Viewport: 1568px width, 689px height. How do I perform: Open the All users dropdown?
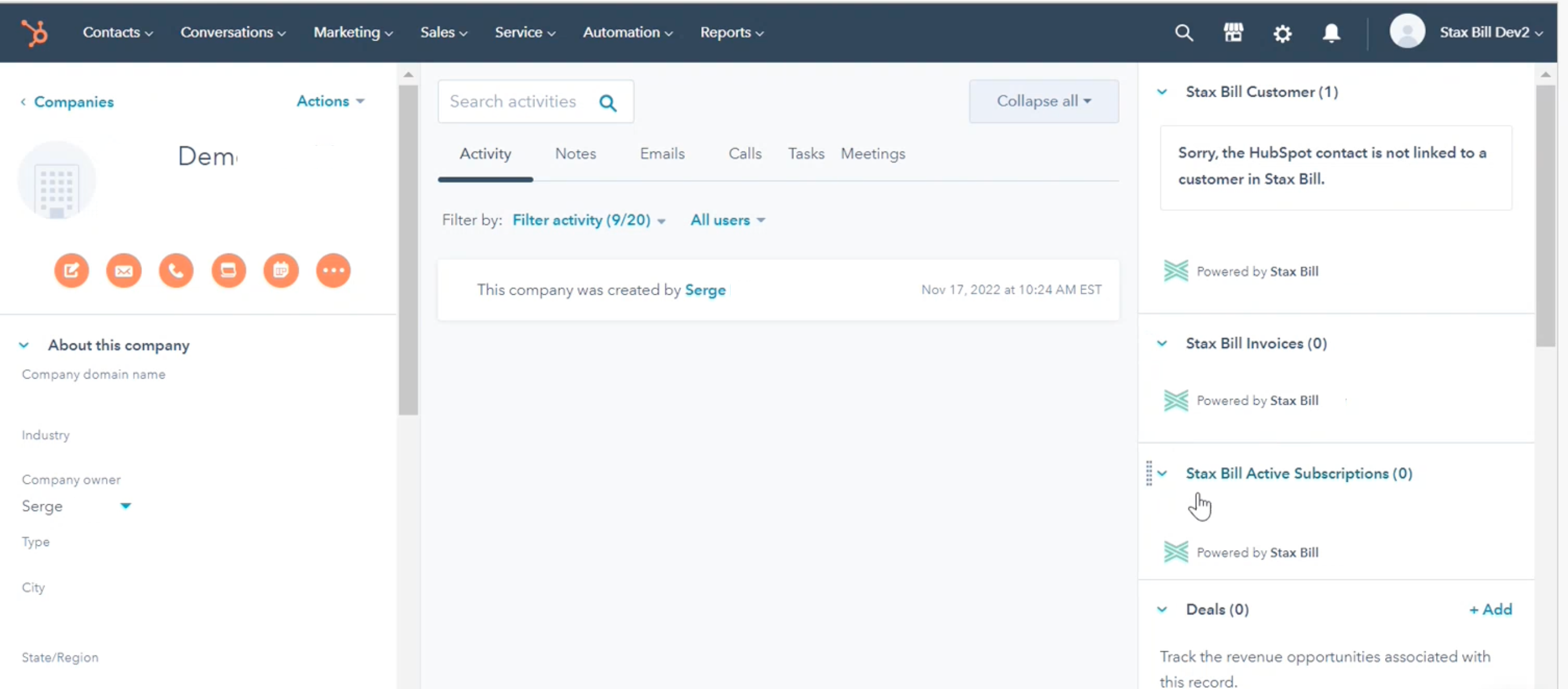[727, 221]
